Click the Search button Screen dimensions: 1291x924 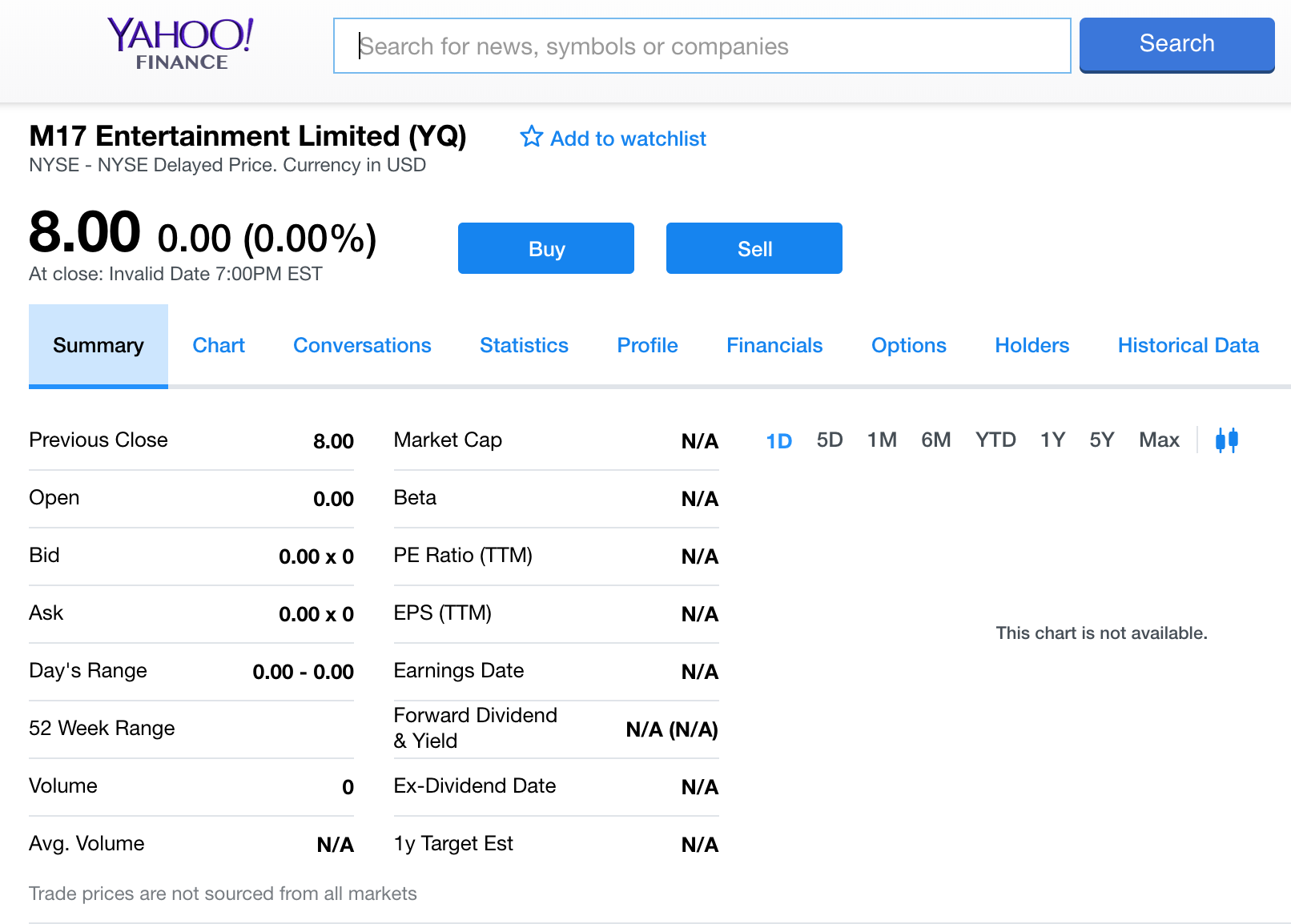point(1176,45)
